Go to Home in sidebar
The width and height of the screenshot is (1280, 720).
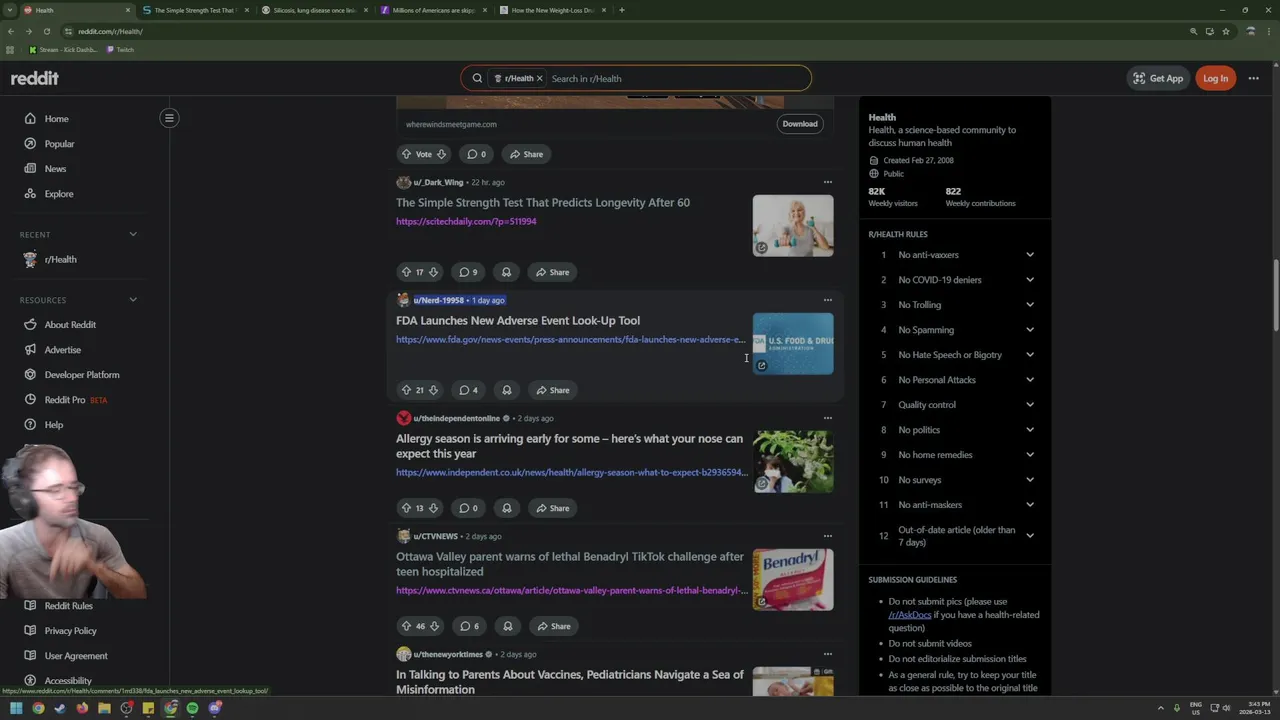point(57,119)
